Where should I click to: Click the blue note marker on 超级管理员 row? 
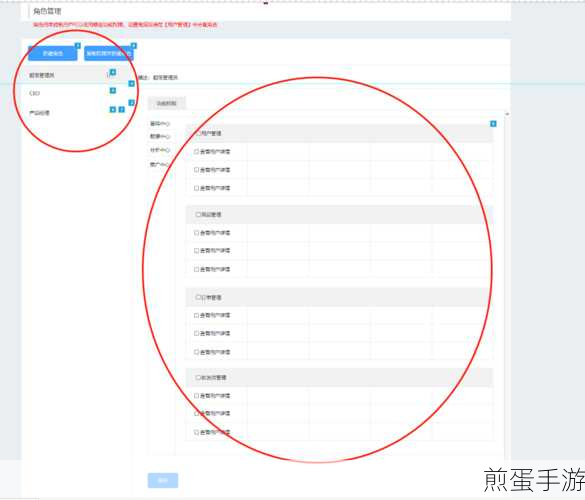coord(113,72)
